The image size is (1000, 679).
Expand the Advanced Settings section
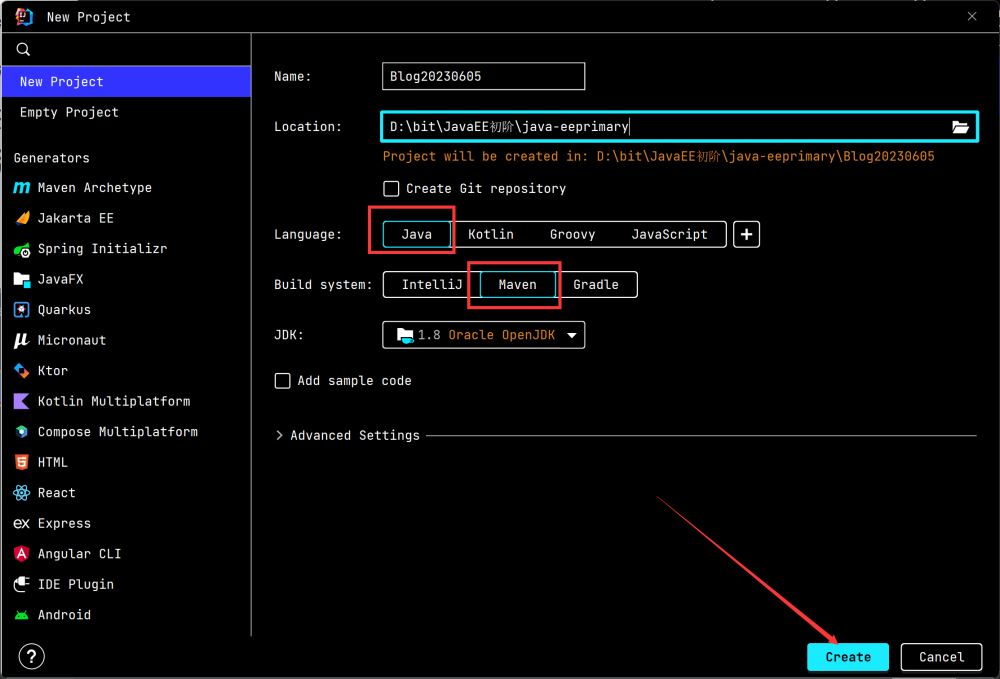pyautogui.click(x=347, y=436)
